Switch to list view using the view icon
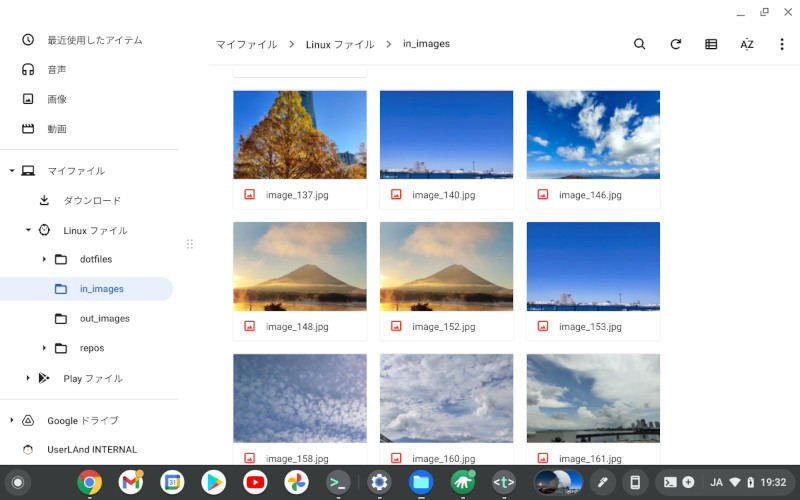800x500 pixels. [711, 44]
